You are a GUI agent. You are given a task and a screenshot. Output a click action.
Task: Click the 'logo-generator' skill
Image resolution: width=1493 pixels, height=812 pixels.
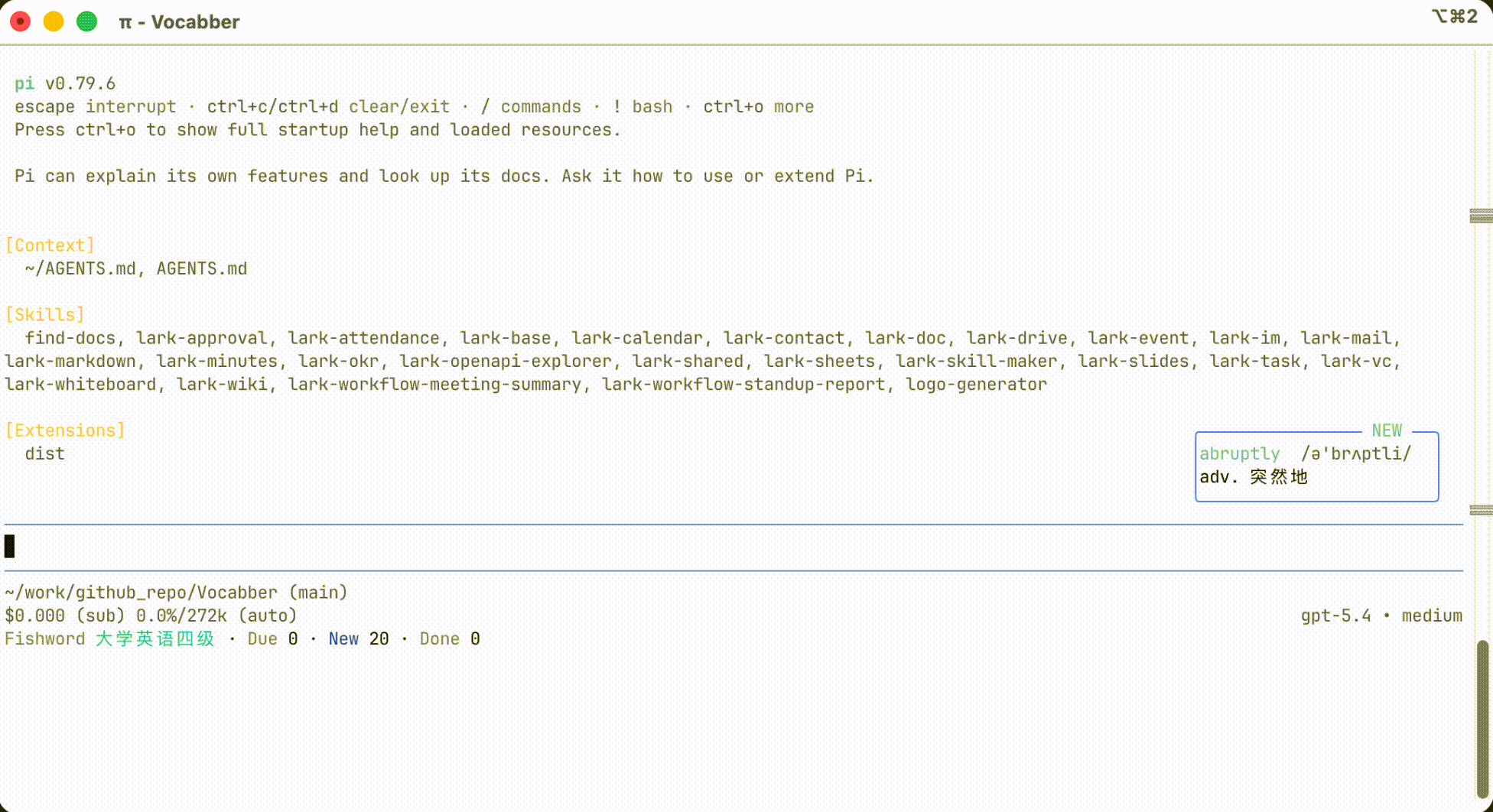(x=977, y=385)
